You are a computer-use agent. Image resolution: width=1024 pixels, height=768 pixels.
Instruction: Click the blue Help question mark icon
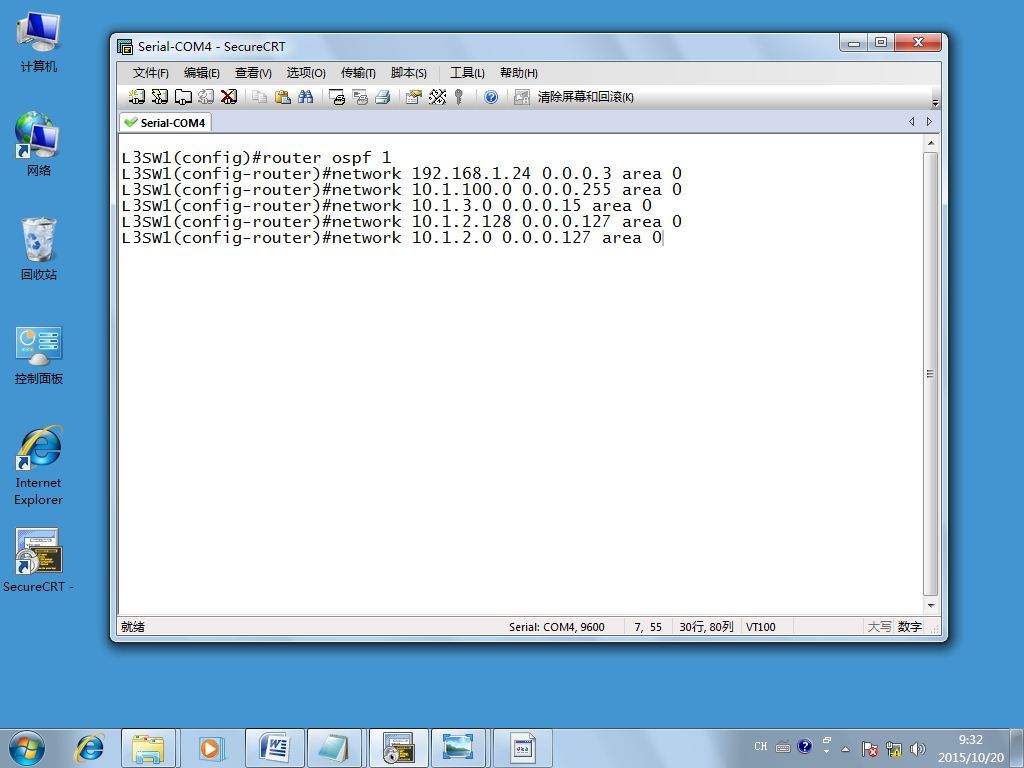491,97
